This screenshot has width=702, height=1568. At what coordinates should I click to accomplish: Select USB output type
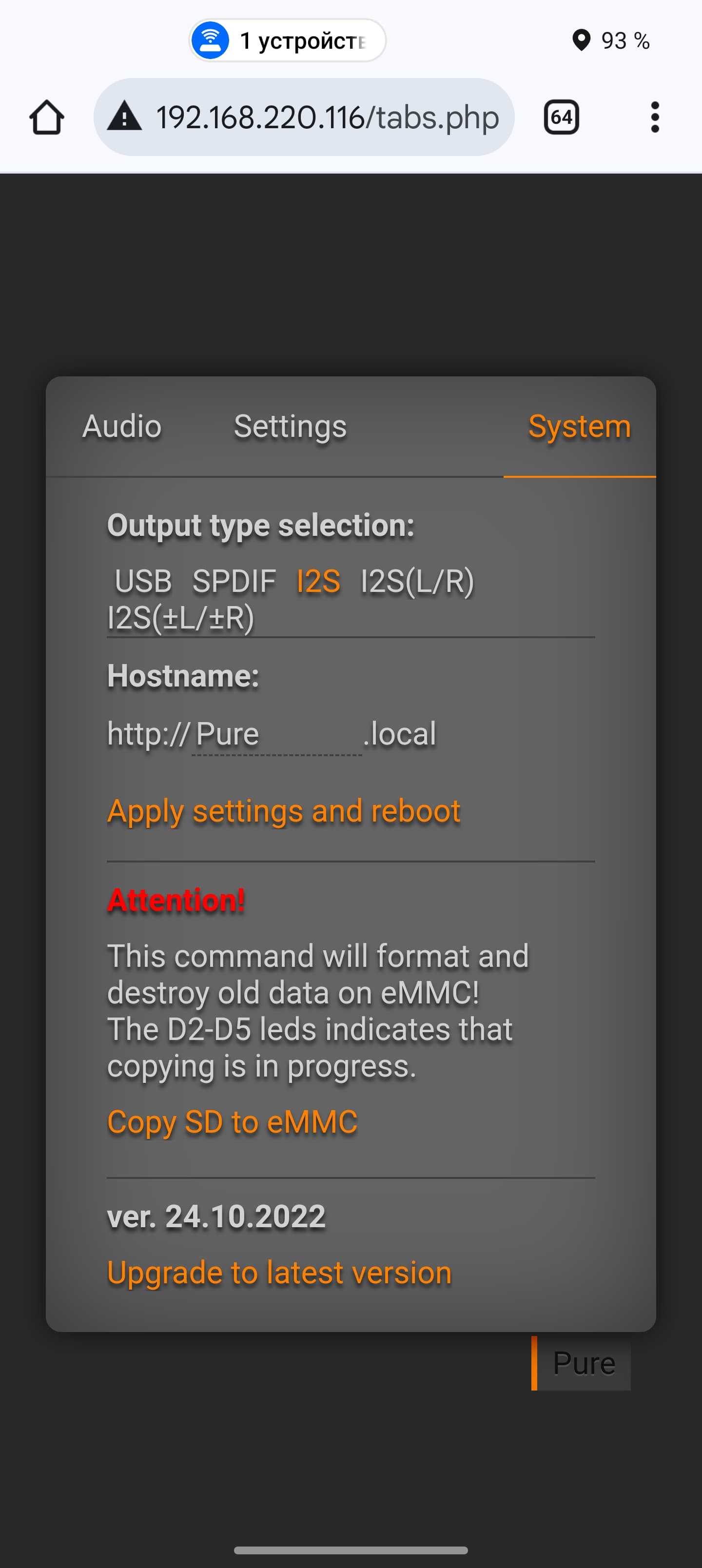point(143,581)
